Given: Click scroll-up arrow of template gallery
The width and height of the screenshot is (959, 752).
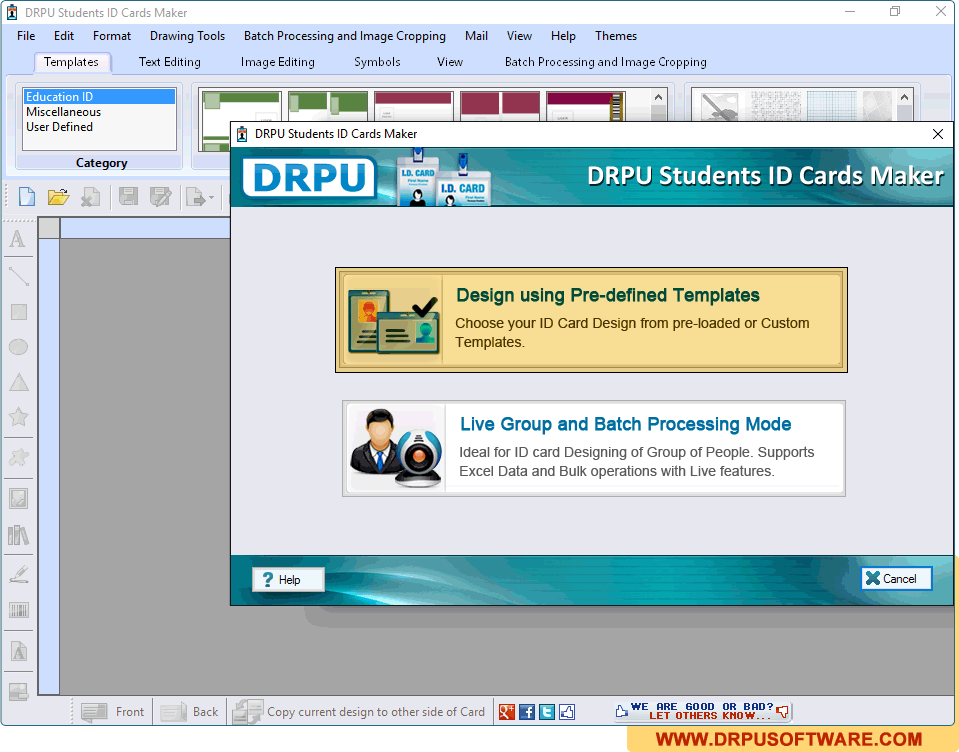Looking at the screenshot, I should click(x=658, y=97).
